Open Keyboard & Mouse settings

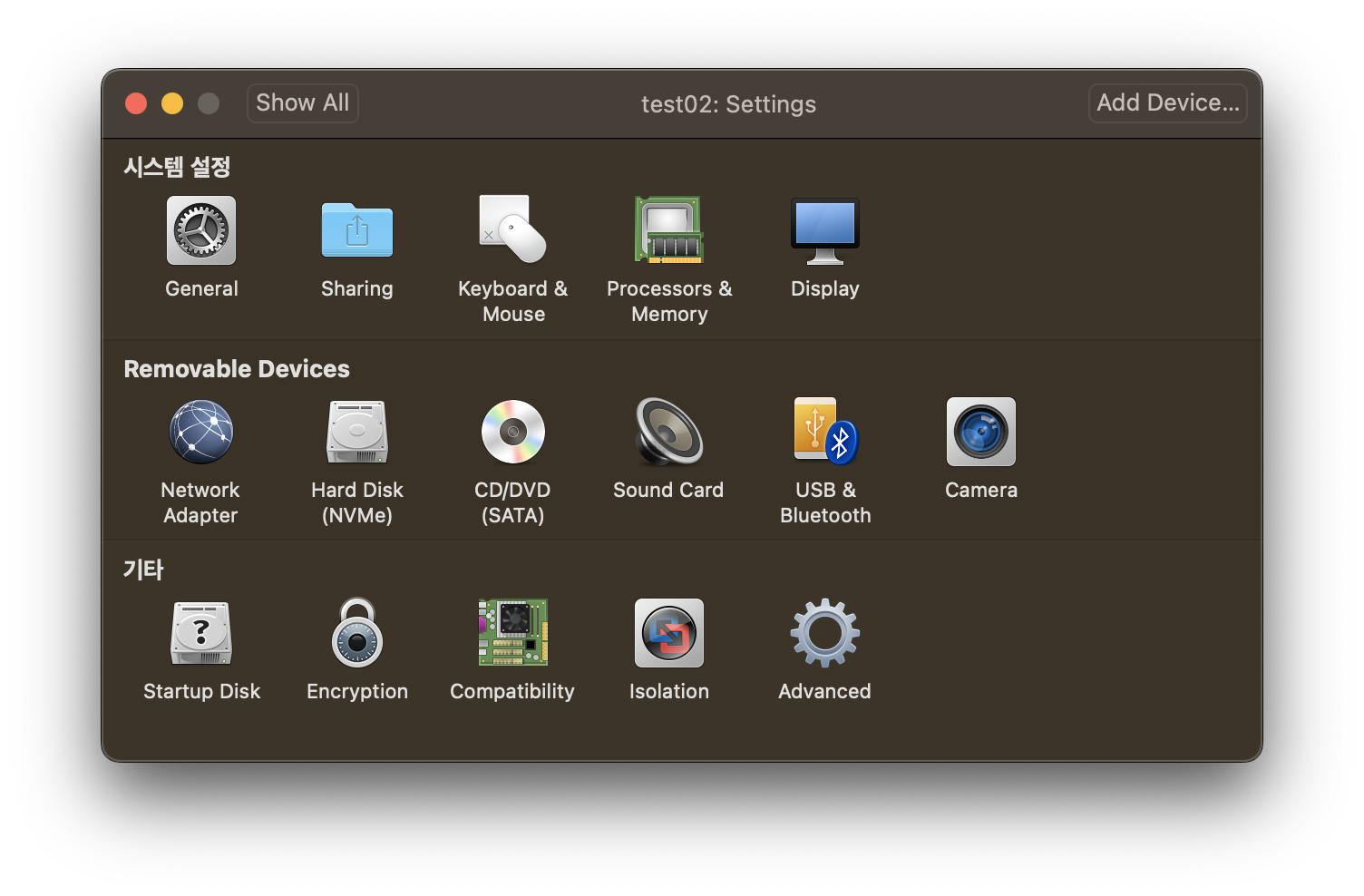[513, 230]
